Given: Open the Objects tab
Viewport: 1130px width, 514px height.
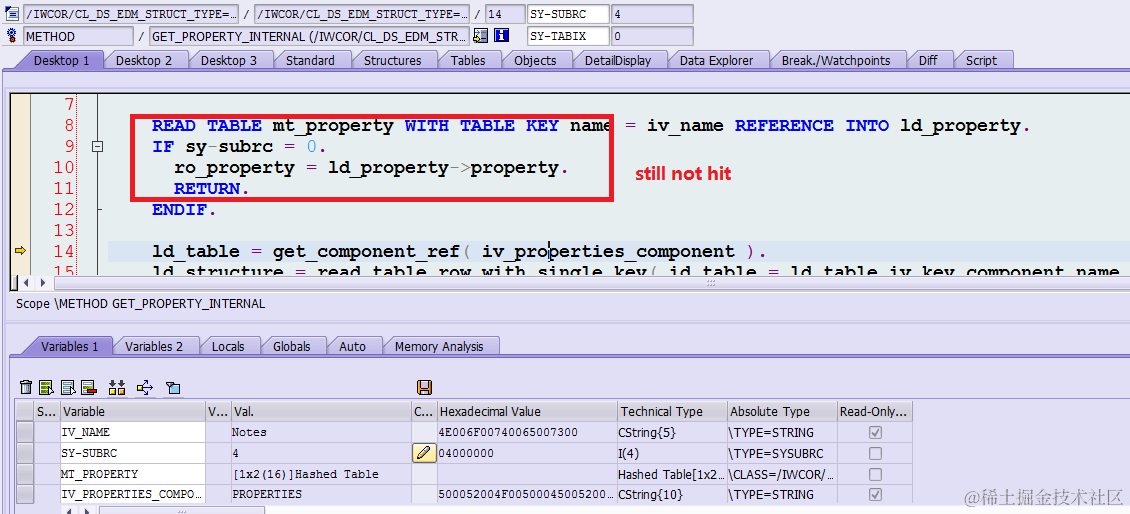Looking at the screenshot, I should coord(535,61).
